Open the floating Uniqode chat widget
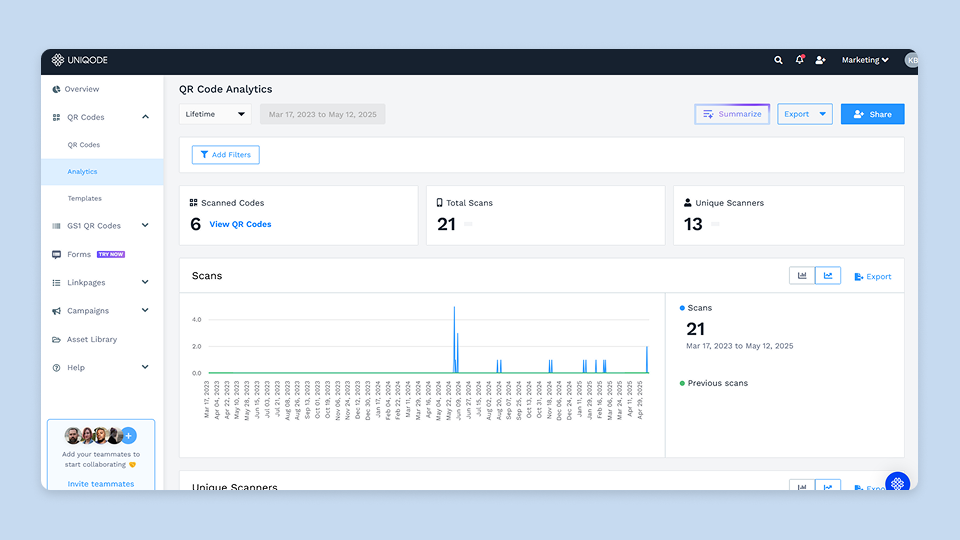The height and width of the screenshot is (540, 960). [x=898, y=483]
